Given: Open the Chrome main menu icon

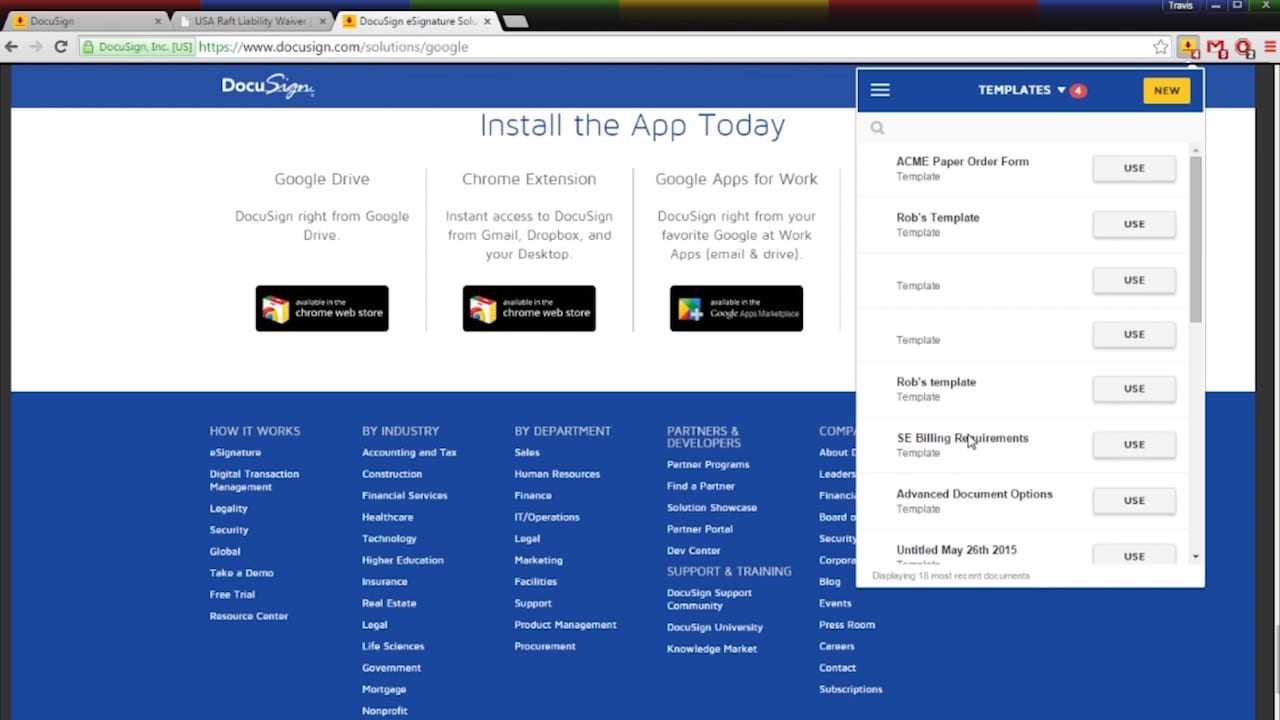Looking at the screenshot, I should coord(1270,47).
